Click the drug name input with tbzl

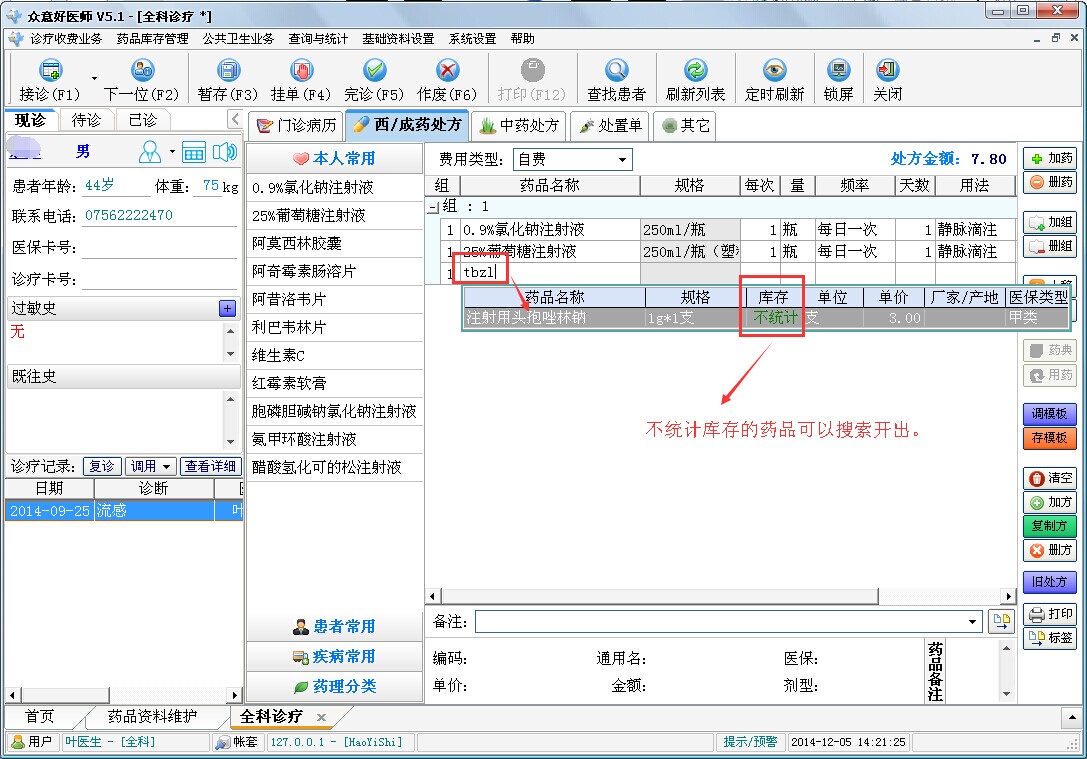coord(551,272)
